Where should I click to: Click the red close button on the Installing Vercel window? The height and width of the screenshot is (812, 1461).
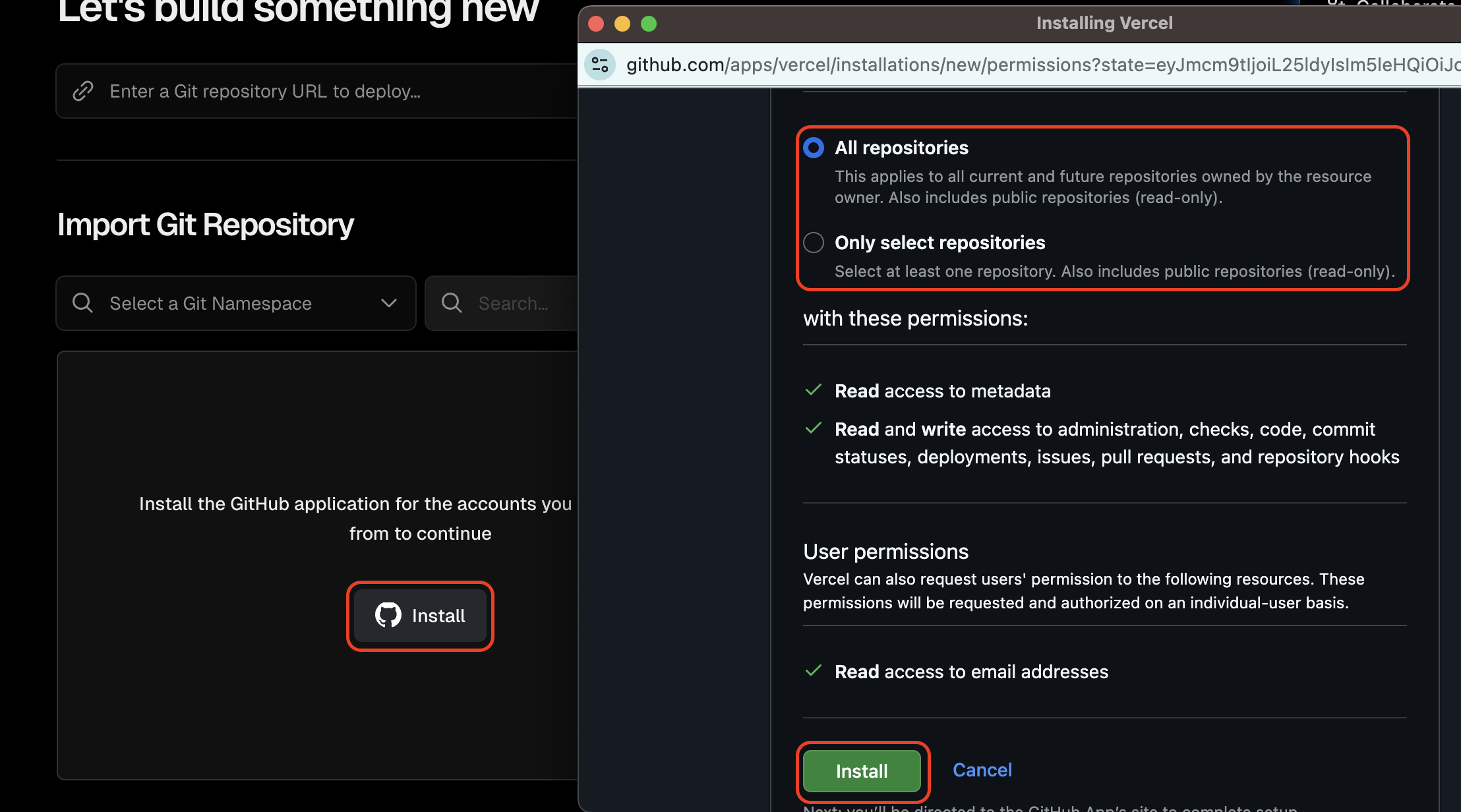[596, 24]
